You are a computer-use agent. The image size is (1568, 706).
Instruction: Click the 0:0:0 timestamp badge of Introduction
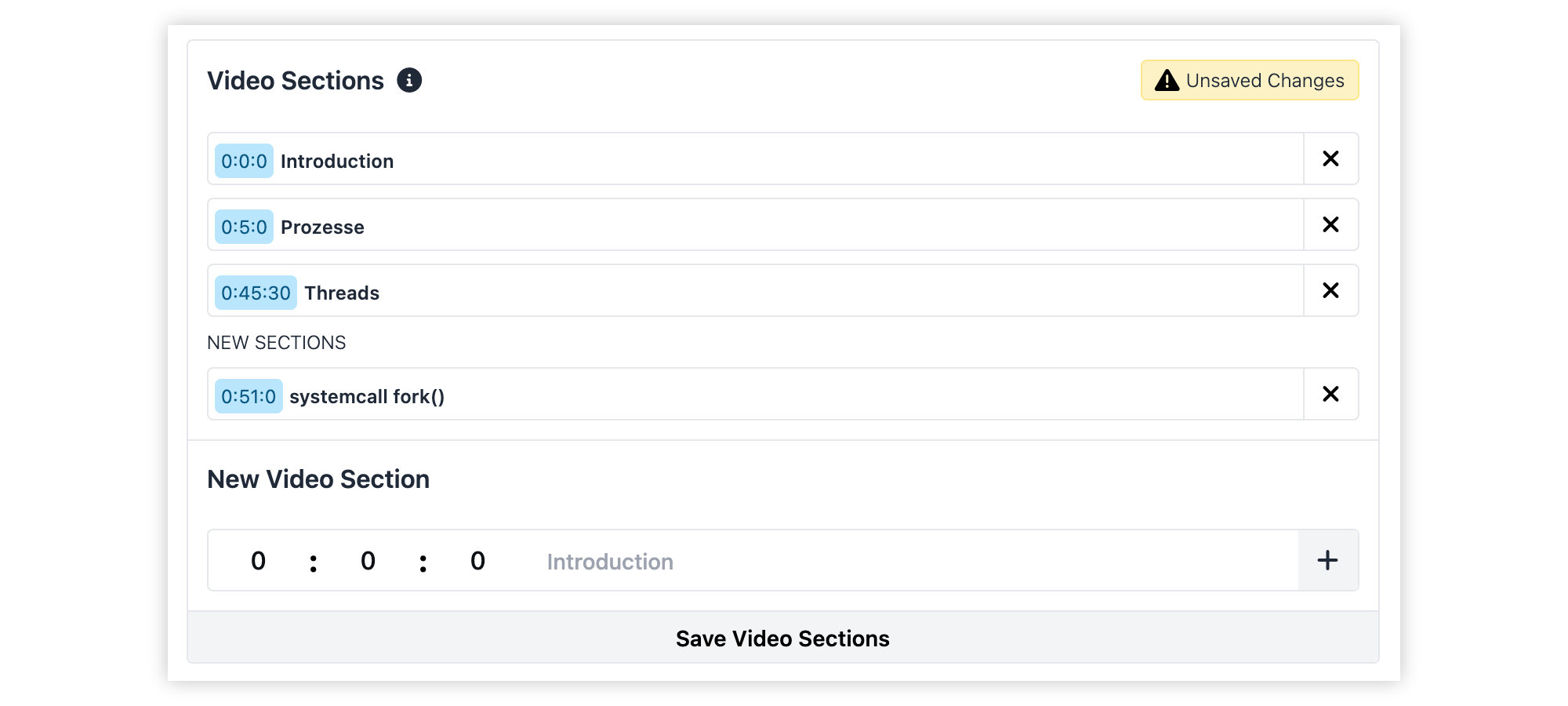pyautogui.click(x=244, y=161)
